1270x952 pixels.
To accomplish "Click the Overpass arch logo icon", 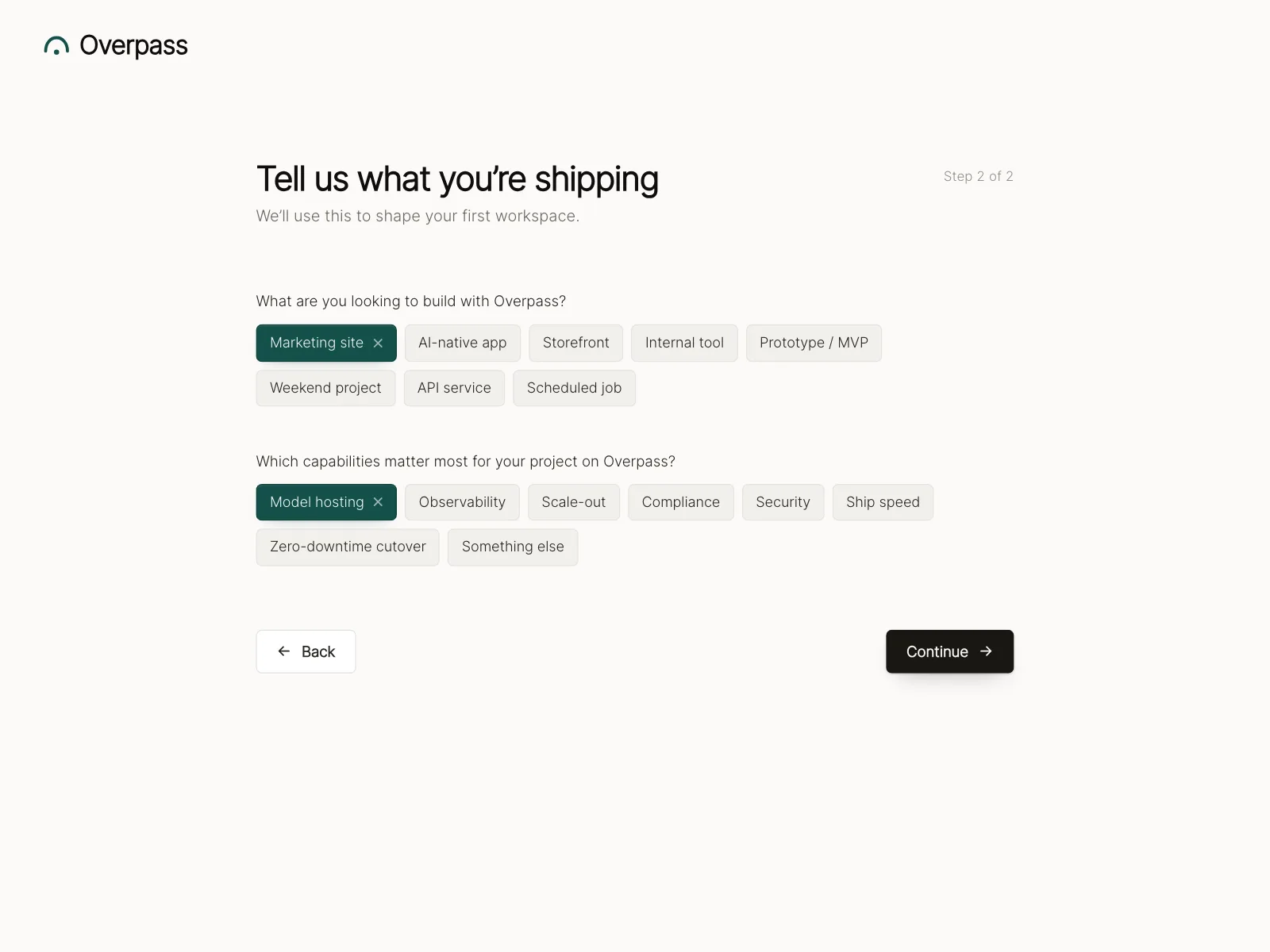I will click(x=56, y=46).
